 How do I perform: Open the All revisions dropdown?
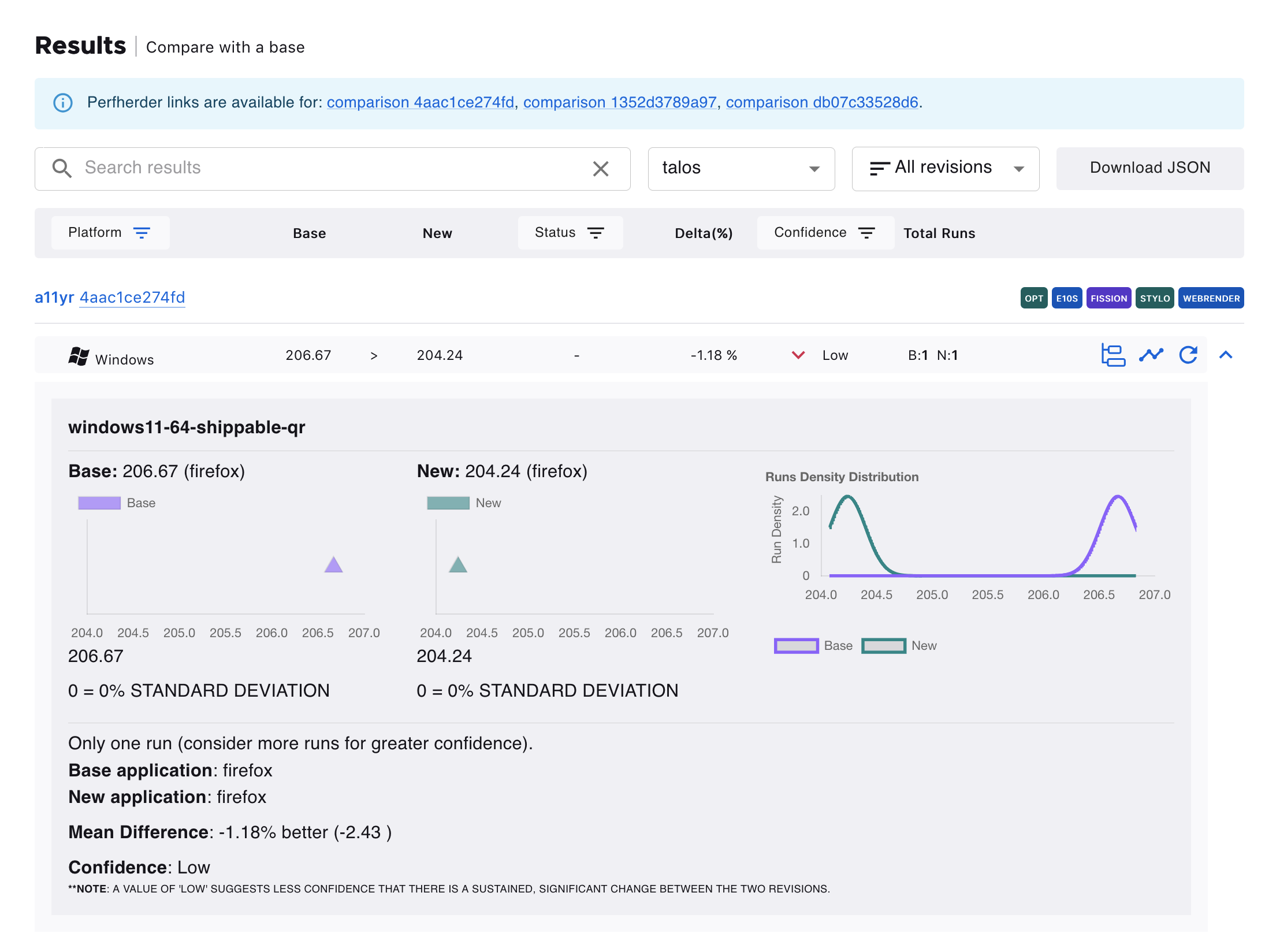pyautogui.click(x=946, y=169)
